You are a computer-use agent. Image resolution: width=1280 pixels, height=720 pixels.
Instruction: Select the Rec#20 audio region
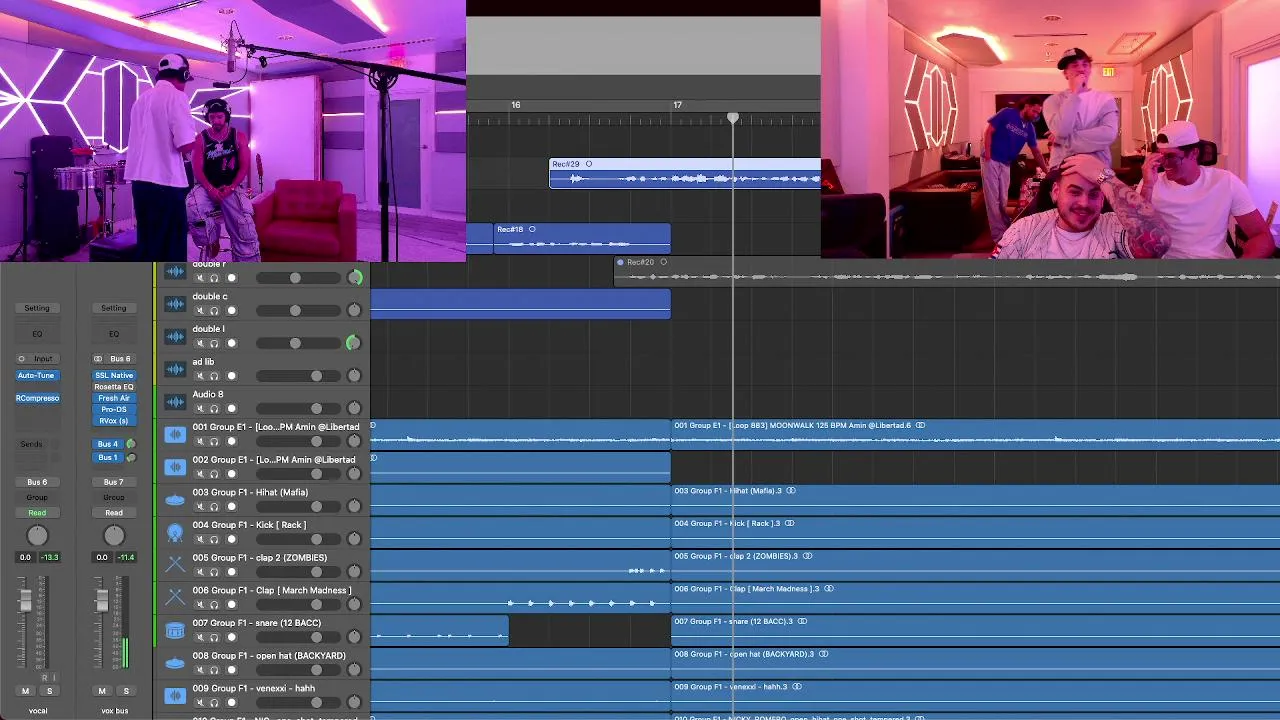pos(947,270)
